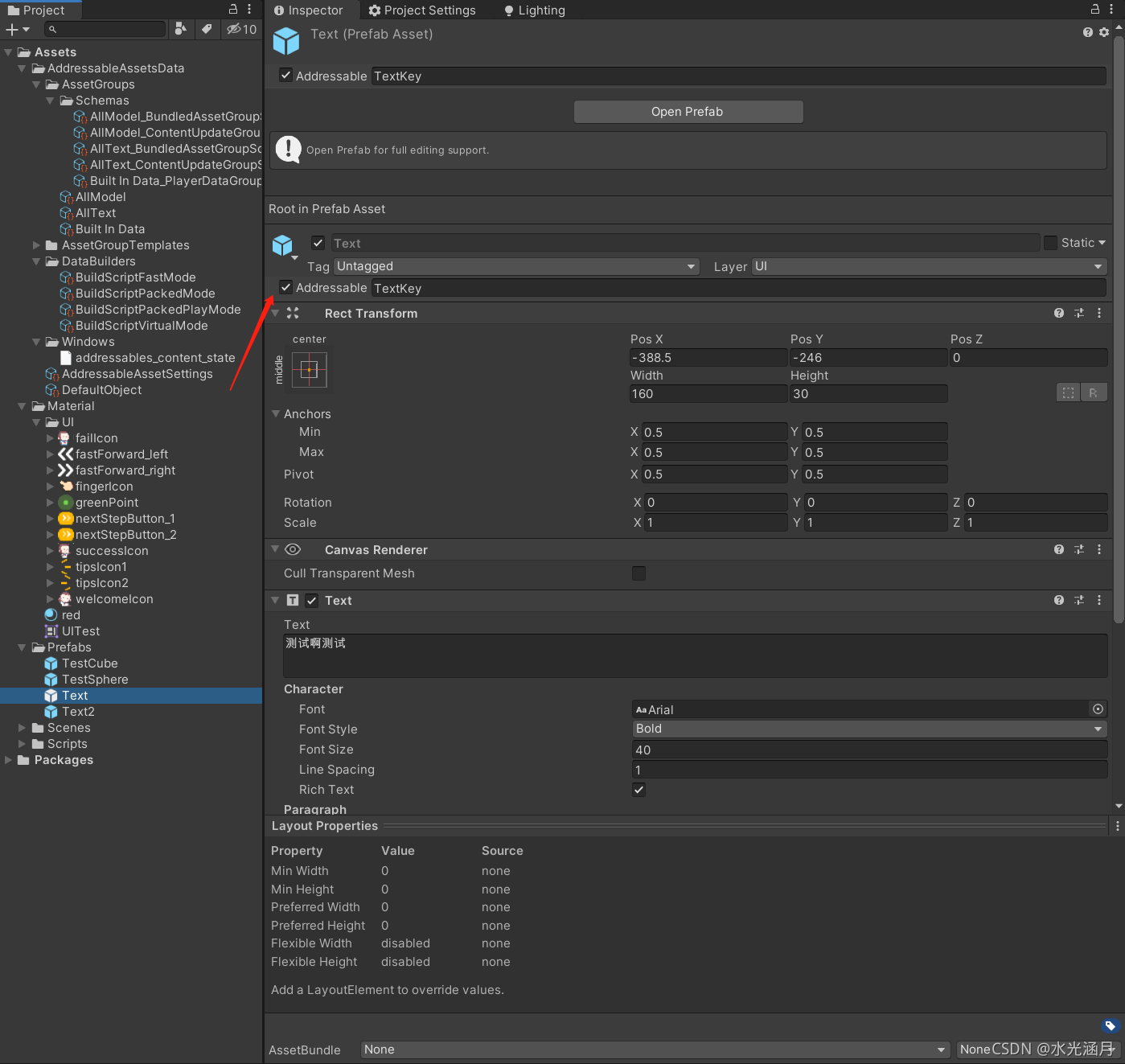This screenshot has height=1064, width=1125.
Task: Open Text component preset icon
Action: [x=1079, y=600]
